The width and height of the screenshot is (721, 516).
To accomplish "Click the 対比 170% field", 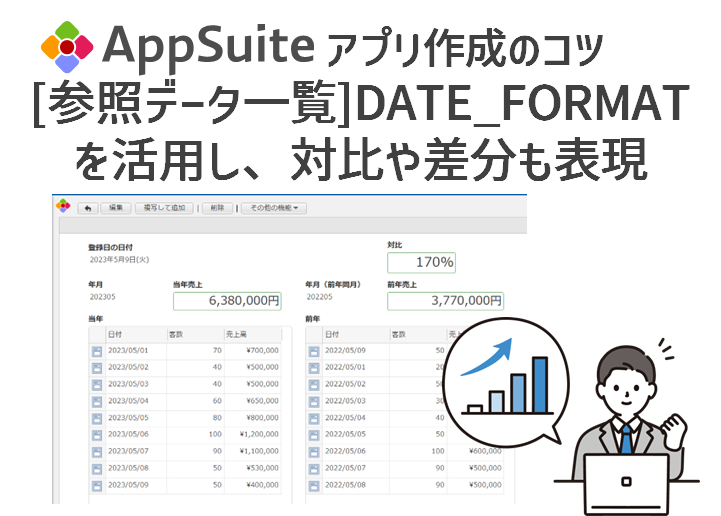I will tap(421, 263).
